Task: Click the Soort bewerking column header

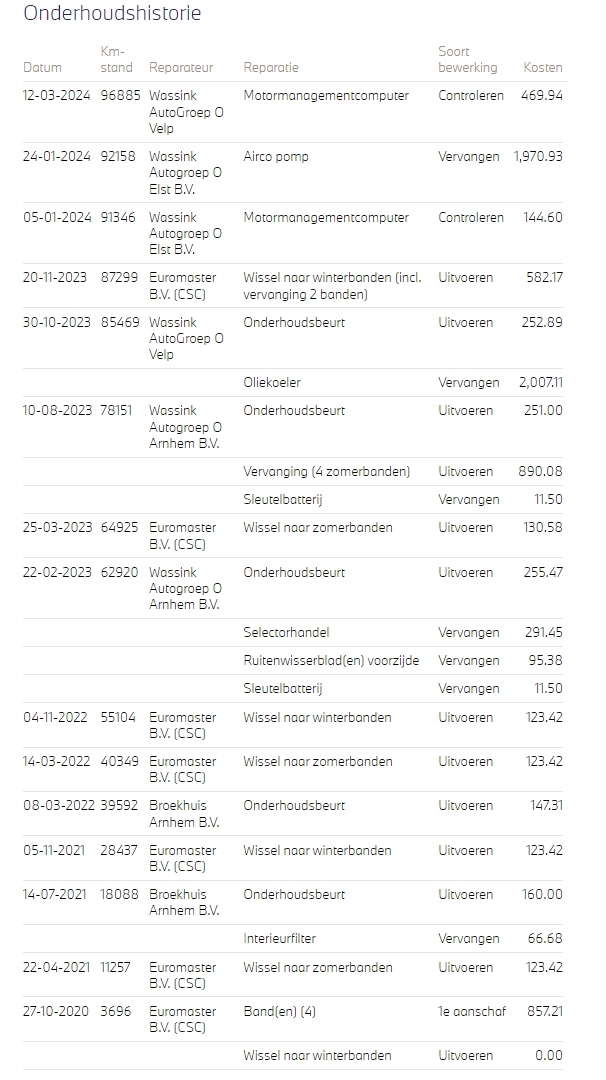Action: click(x=467, y=60)
